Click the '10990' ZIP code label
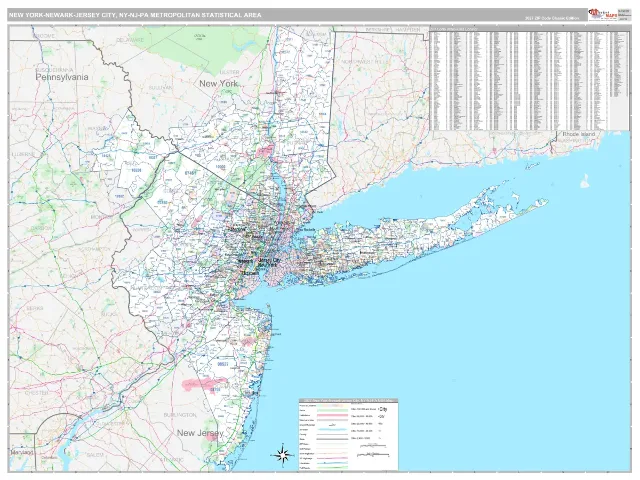This screenshot has width=640, height=480. (x=220, y=167)
